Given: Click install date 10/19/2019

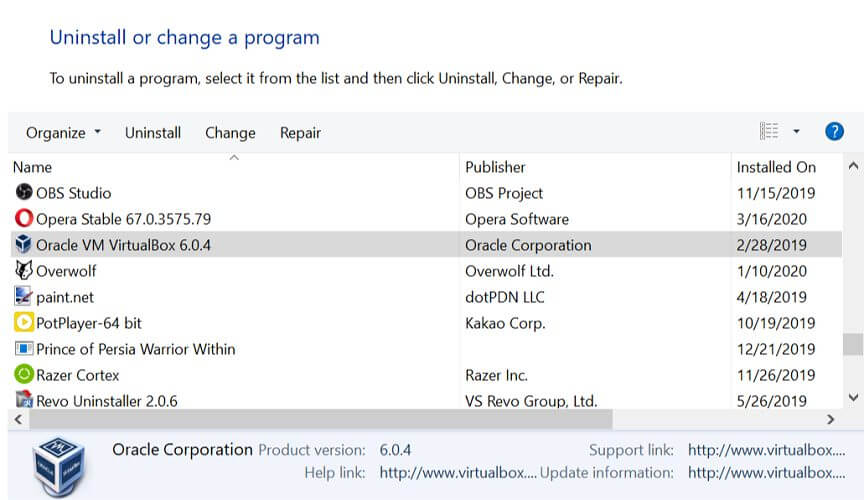Looking at the screenshot, I should 776,323.
